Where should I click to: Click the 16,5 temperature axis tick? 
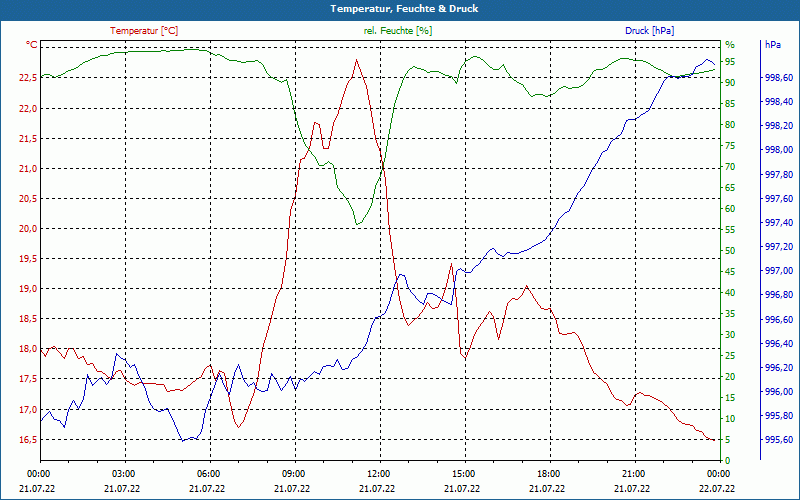tap(28, 439)
